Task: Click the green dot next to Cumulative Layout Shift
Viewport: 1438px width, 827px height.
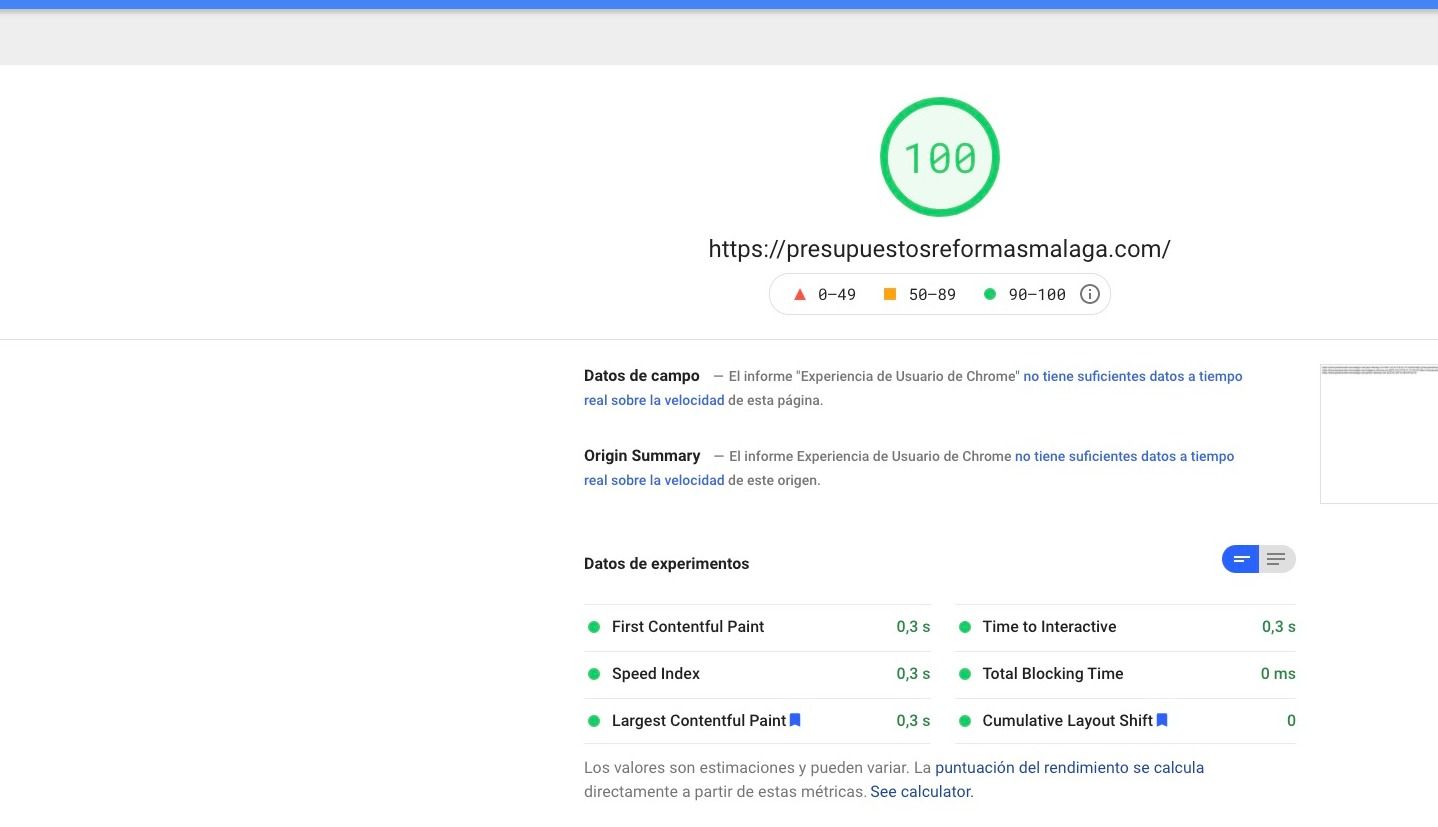Action: (965, 721)
